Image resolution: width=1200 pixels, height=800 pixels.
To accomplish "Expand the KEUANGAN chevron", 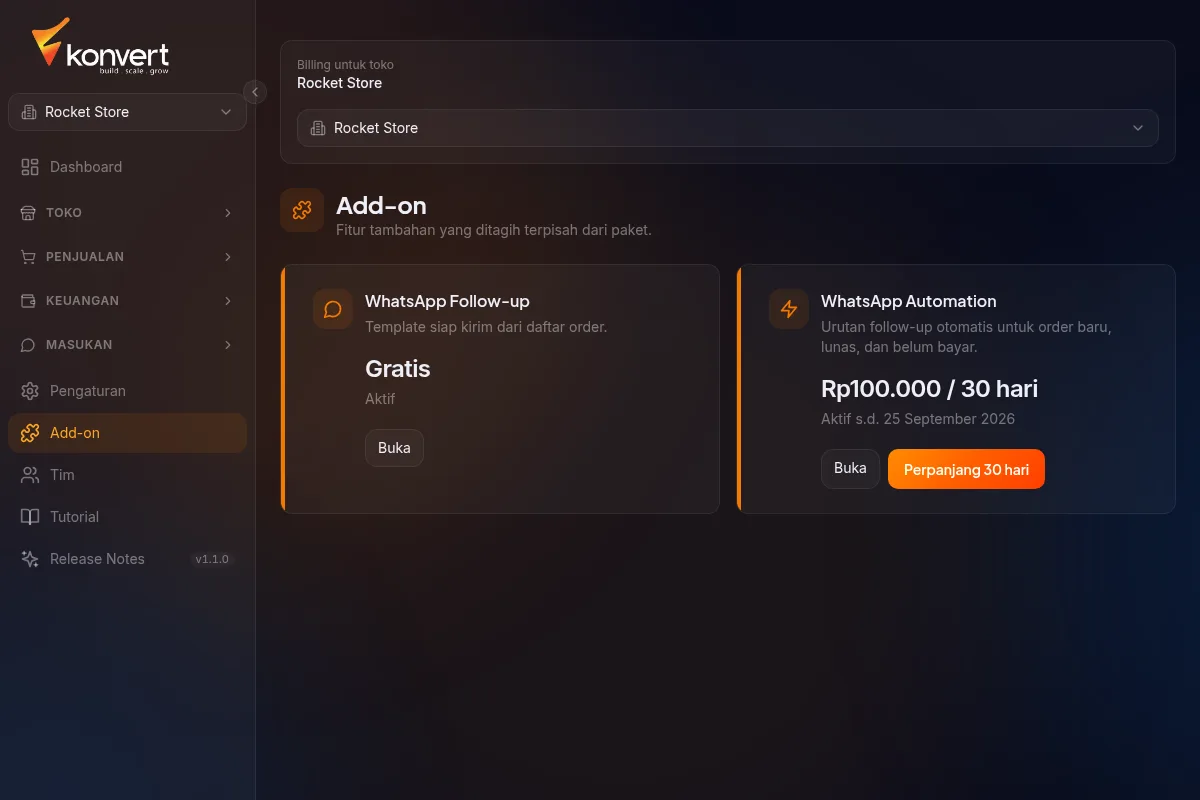I will point(228,301).
